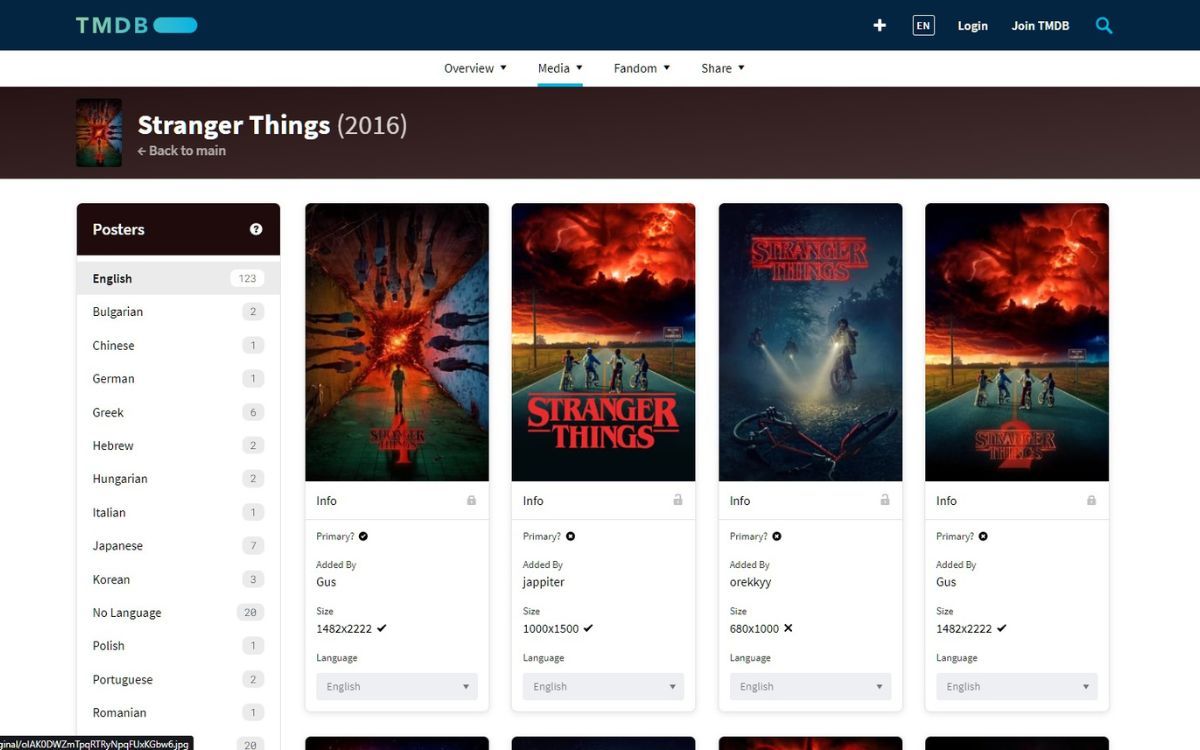Click the plus icon to add new media
The image size is (1200, 750).
coord(879,25)
